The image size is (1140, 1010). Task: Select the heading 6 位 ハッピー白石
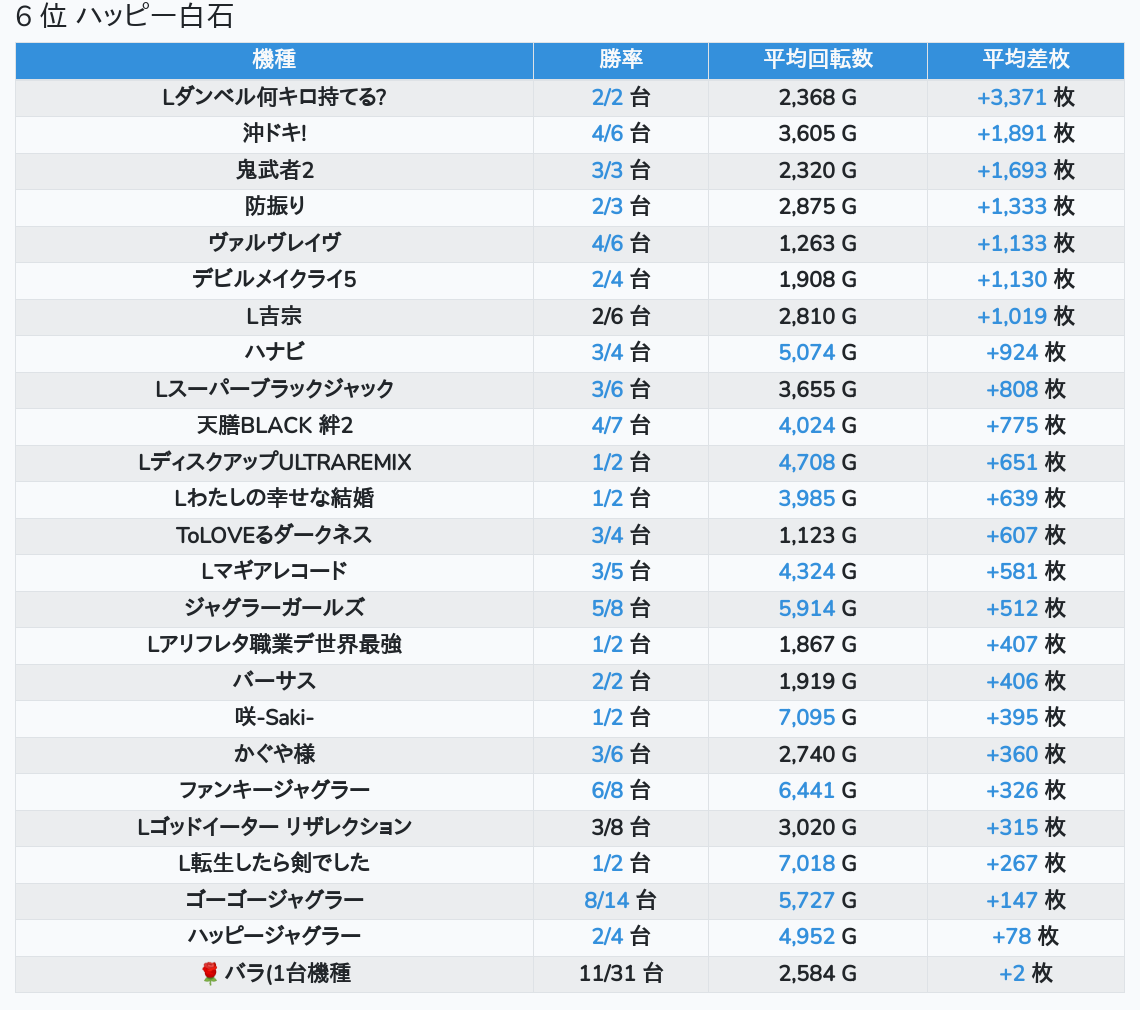tap(124, 16)
